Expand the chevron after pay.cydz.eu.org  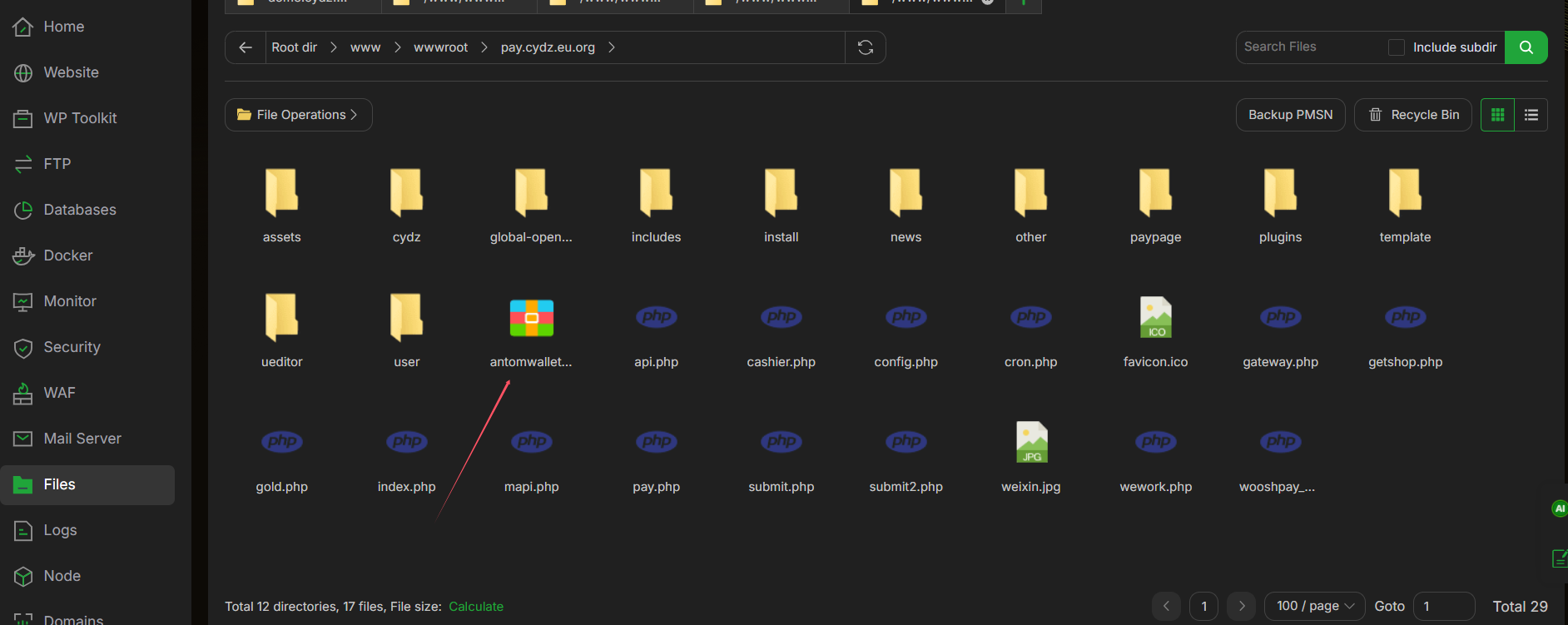[x=612, y=47]
